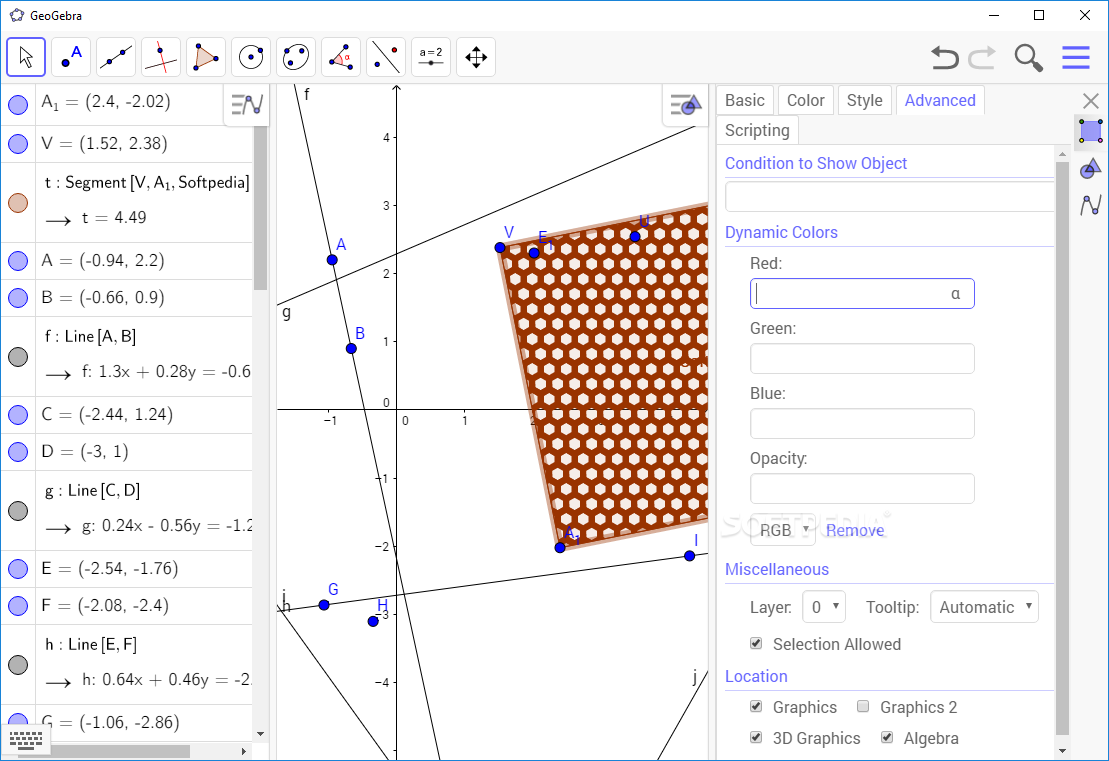Click the Undo arrow

pyautogui.click(x=944, y=57)
